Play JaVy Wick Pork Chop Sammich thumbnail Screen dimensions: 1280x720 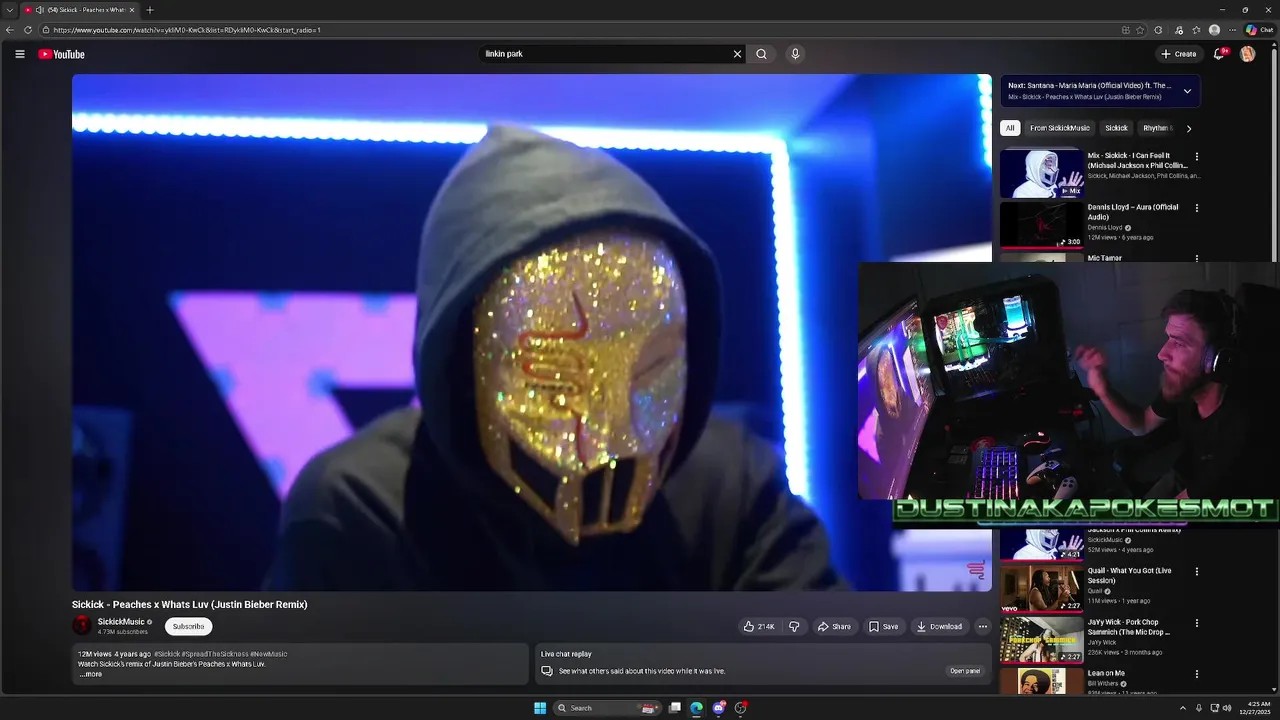pos(1041,640)
